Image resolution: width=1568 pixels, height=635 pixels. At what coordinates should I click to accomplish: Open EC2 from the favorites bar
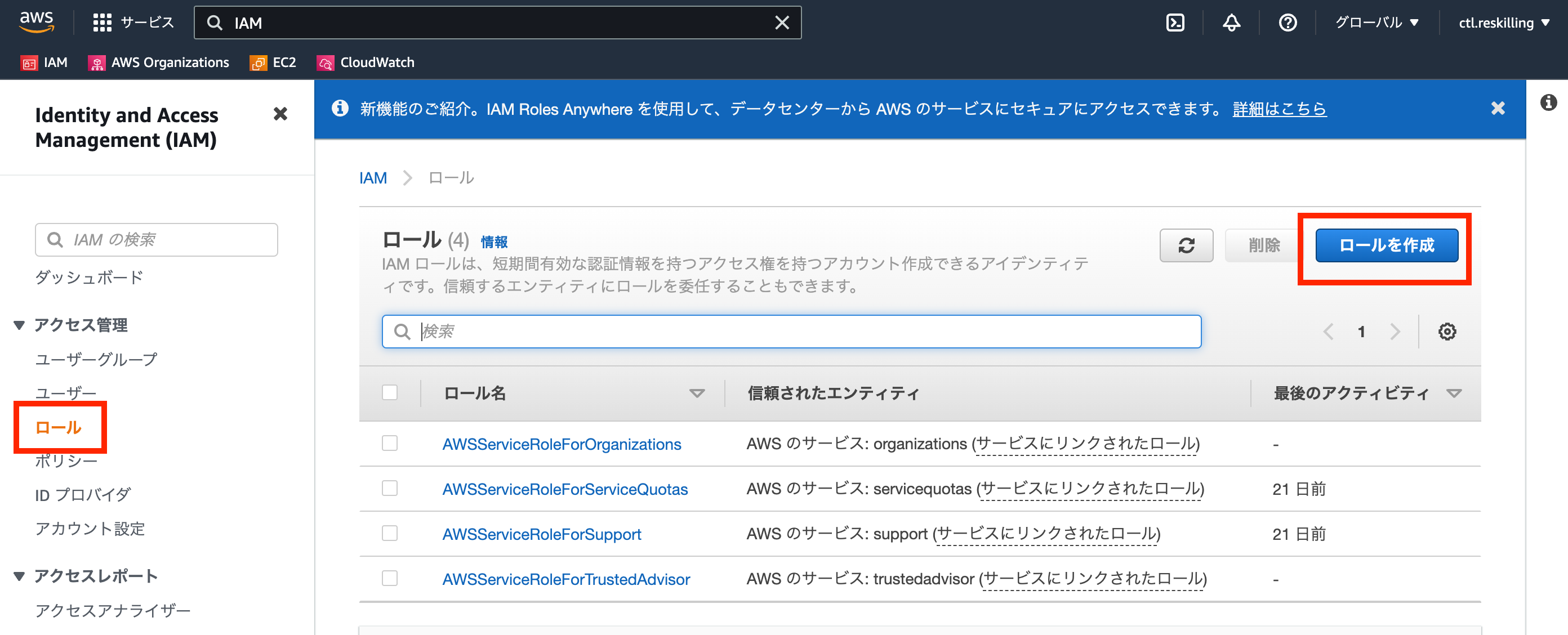(272, 62)
